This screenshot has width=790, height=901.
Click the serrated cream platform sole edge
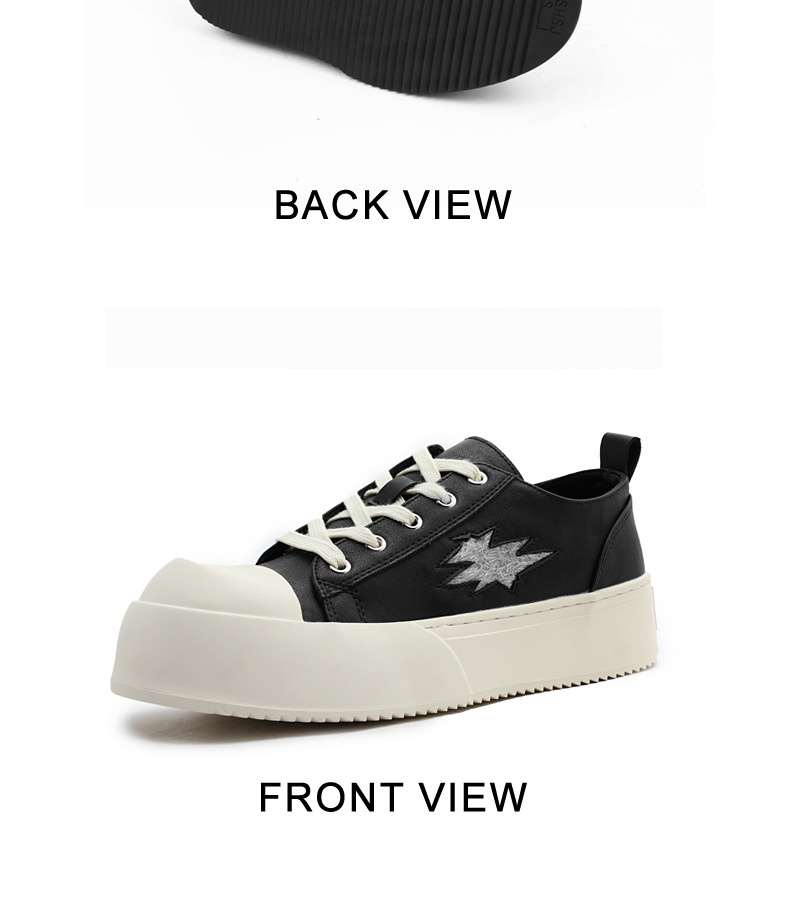point(534,691)
